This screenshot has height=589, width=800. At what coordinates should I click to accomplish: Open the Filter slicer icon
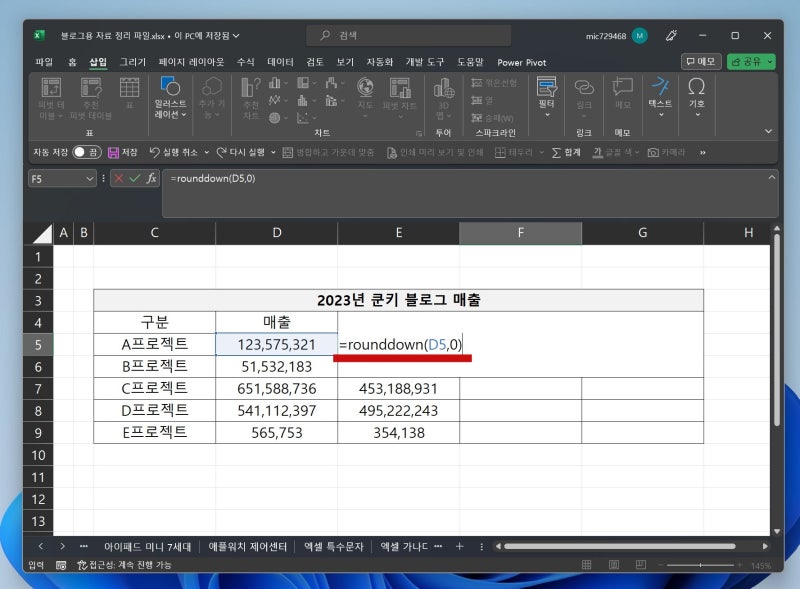(x=546, y=97)
